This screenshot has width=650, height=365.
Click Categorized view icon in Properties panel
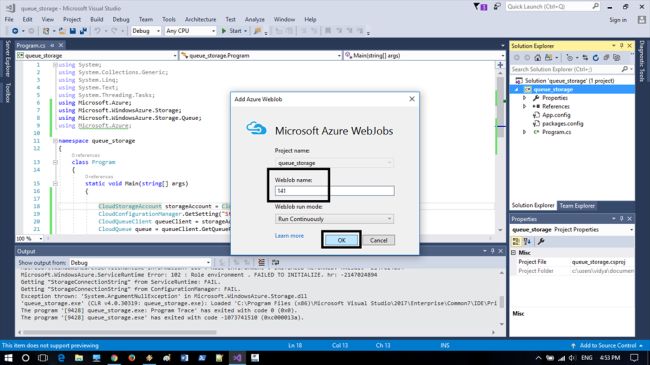(x=516, y=241)
